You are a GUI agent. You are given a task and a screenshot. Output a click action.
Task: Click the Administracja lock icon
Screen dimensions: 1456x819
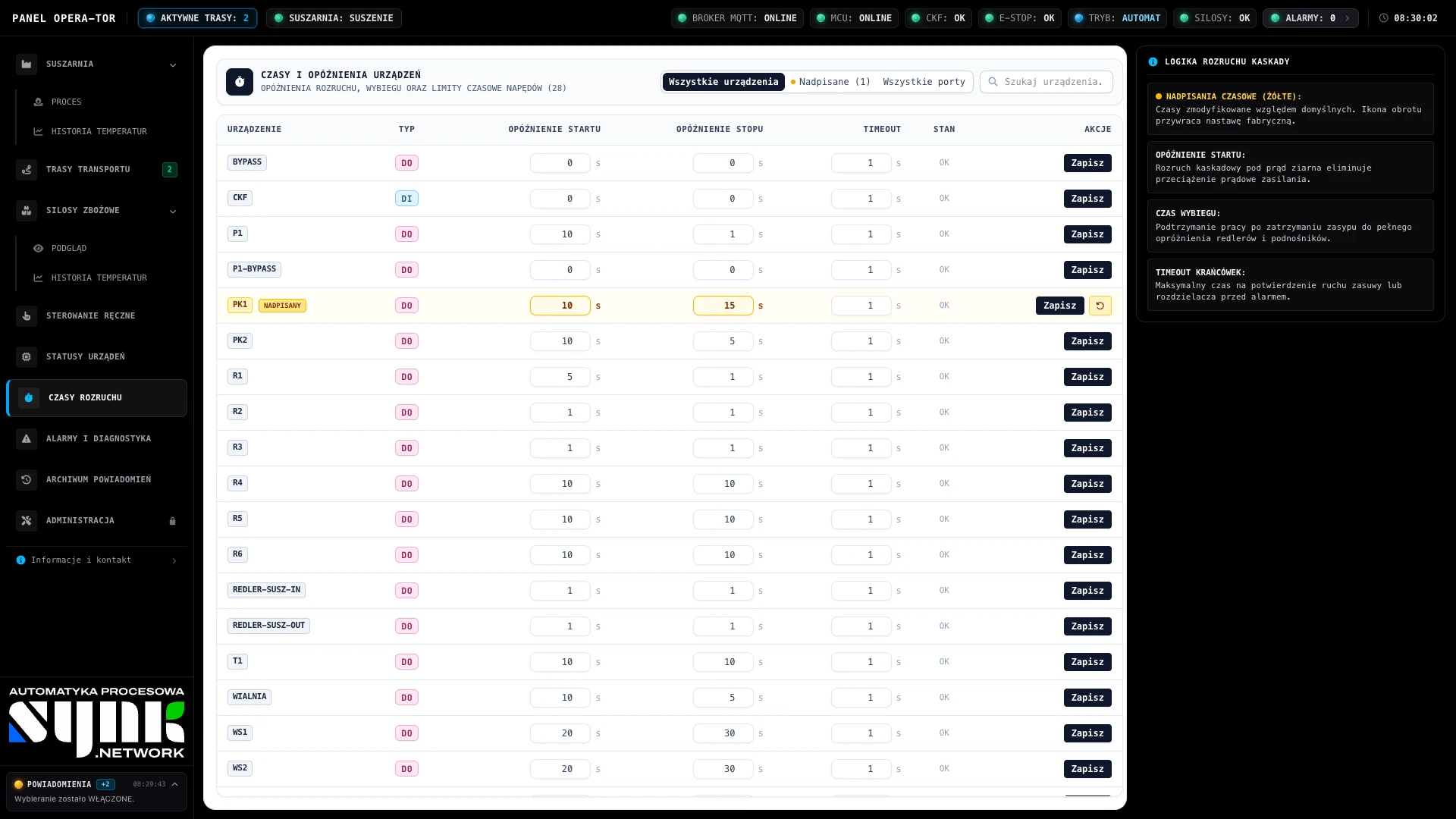pos(172,521)
